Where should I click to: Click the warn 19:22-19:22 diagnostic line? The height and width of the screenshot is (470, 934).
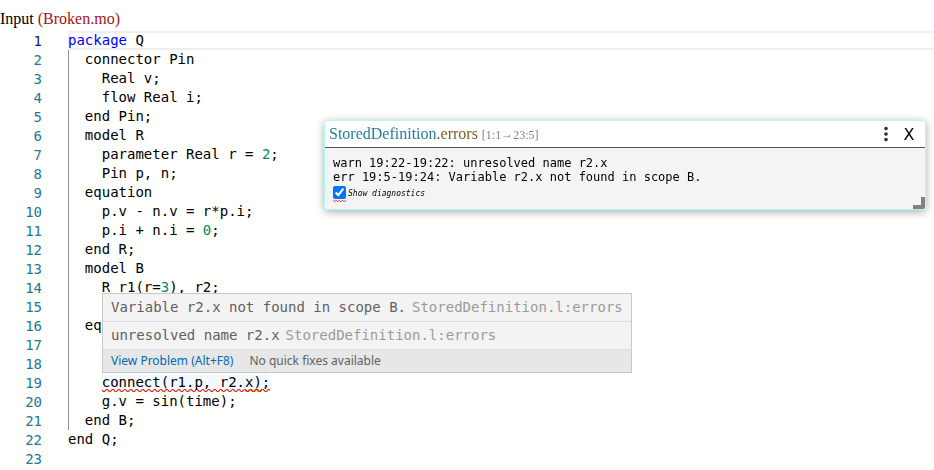point(470,163)
